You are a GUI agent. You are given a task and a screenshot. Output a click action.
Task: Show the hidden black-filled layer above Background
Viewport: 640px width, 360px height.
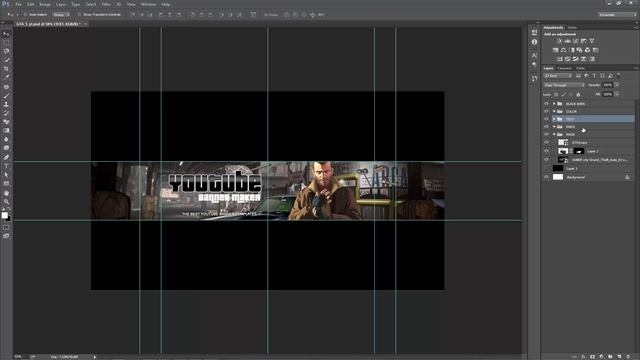point(546,168)
